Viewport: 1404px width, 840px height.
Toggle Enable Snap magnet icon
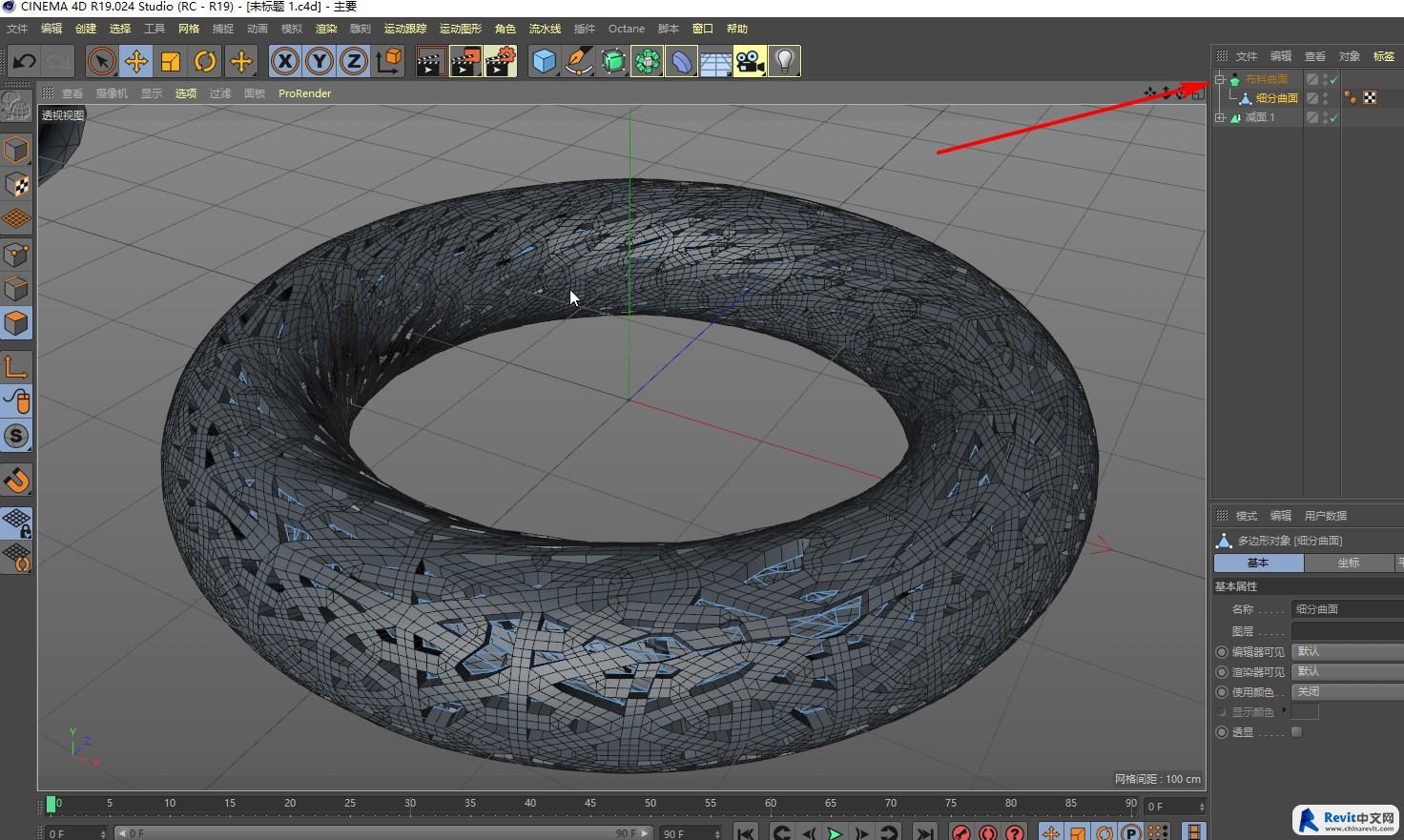tap(16, 480)
